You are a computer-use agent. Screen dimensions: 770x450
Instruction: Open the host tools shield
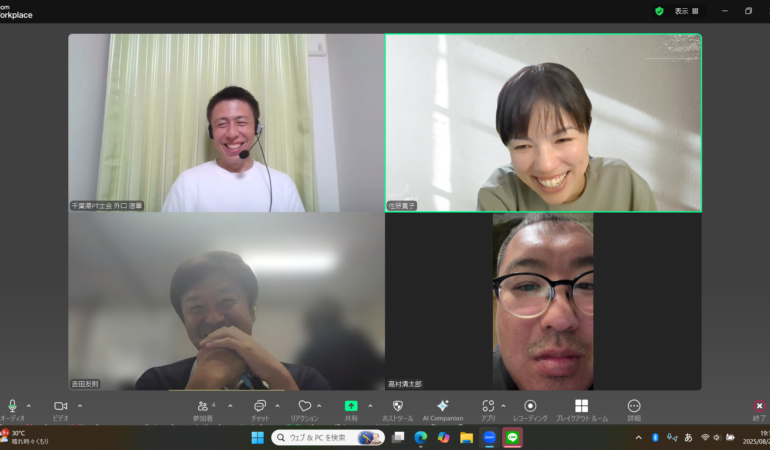pos(397,406)
